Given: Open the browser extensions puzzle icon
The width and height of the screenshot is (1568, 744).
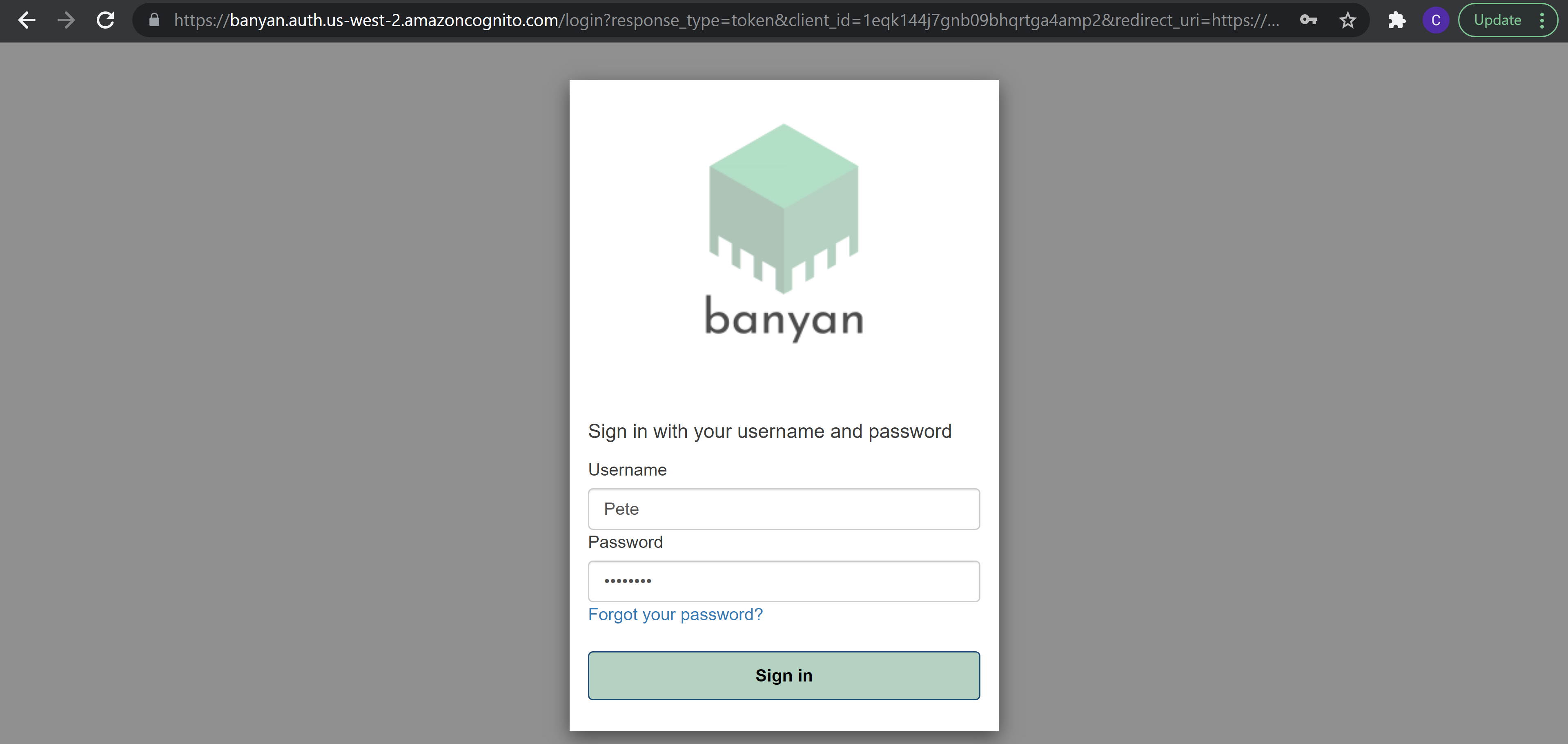Looking at the screenshot, I should (1396, 20).
